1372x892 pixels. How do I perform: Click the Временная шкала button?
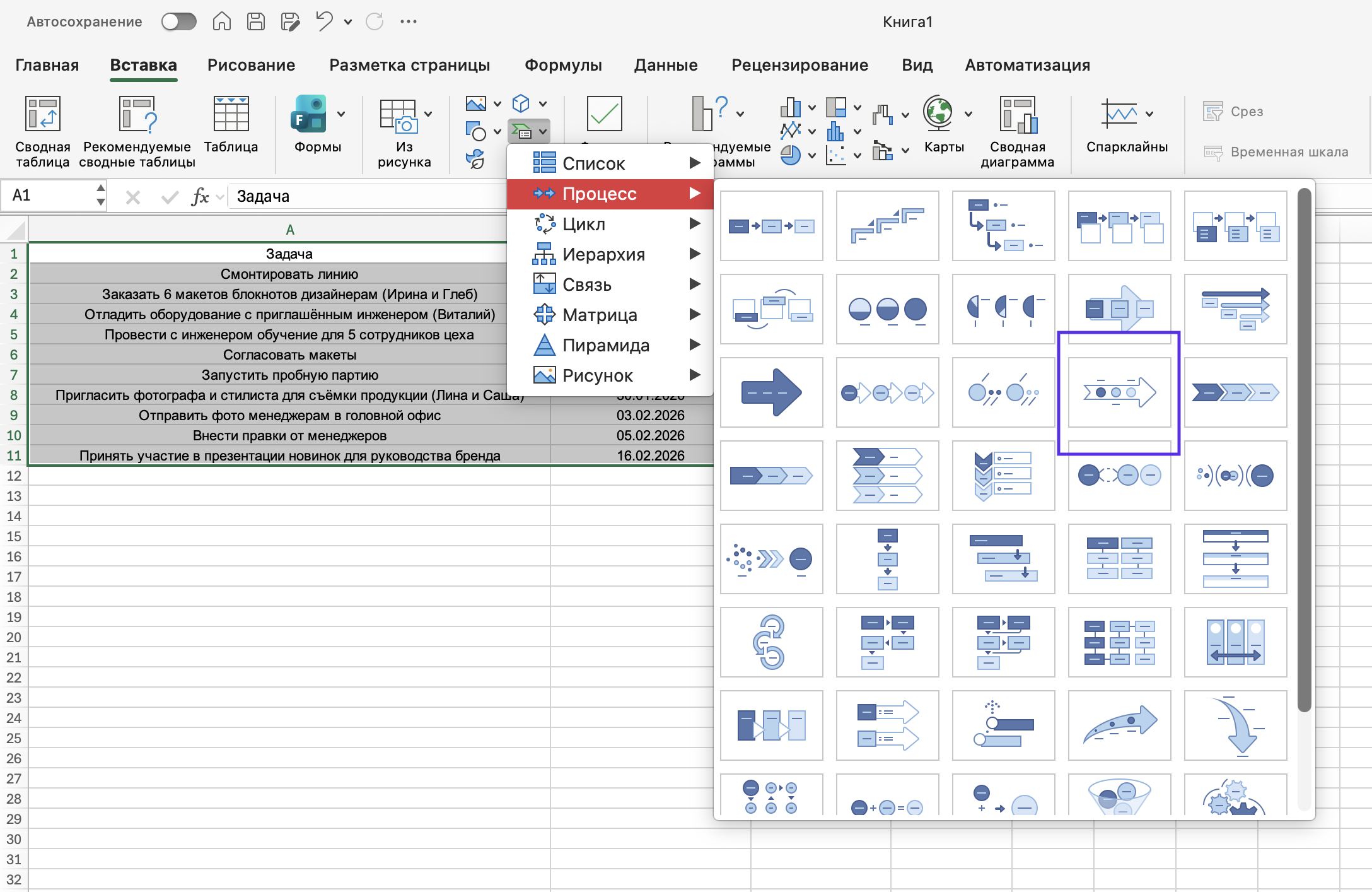[x=1277, y=152]
